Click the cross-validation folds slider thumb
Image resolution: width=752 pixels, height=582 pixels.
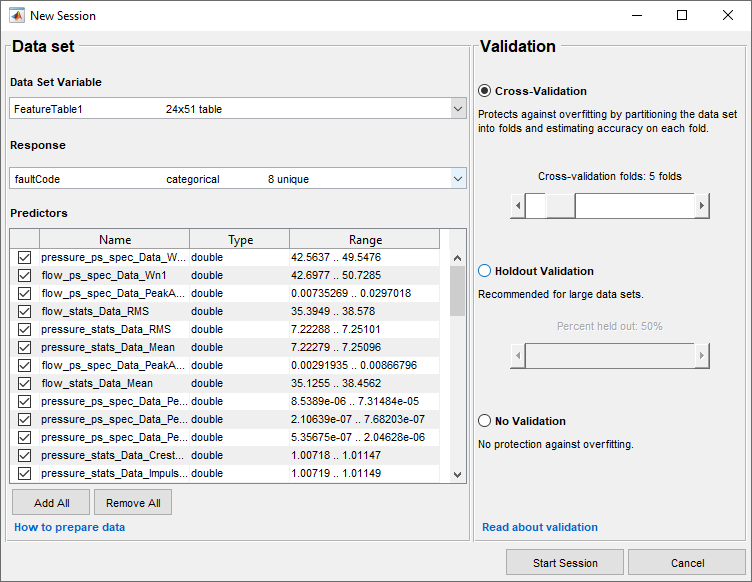560,206
